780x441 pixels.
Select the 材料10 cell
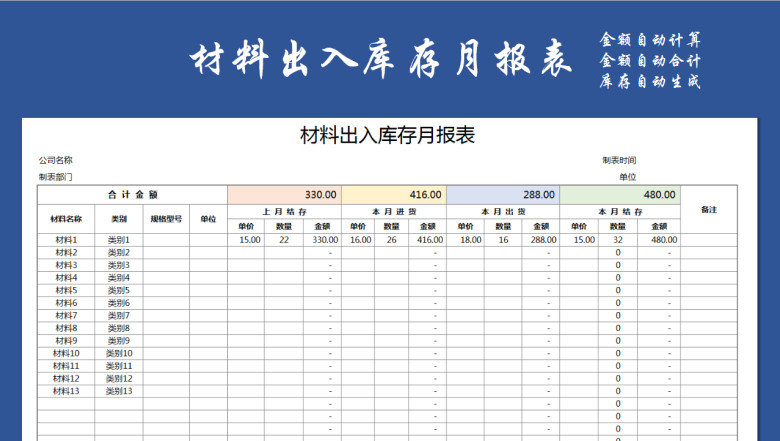click(66, 353)
